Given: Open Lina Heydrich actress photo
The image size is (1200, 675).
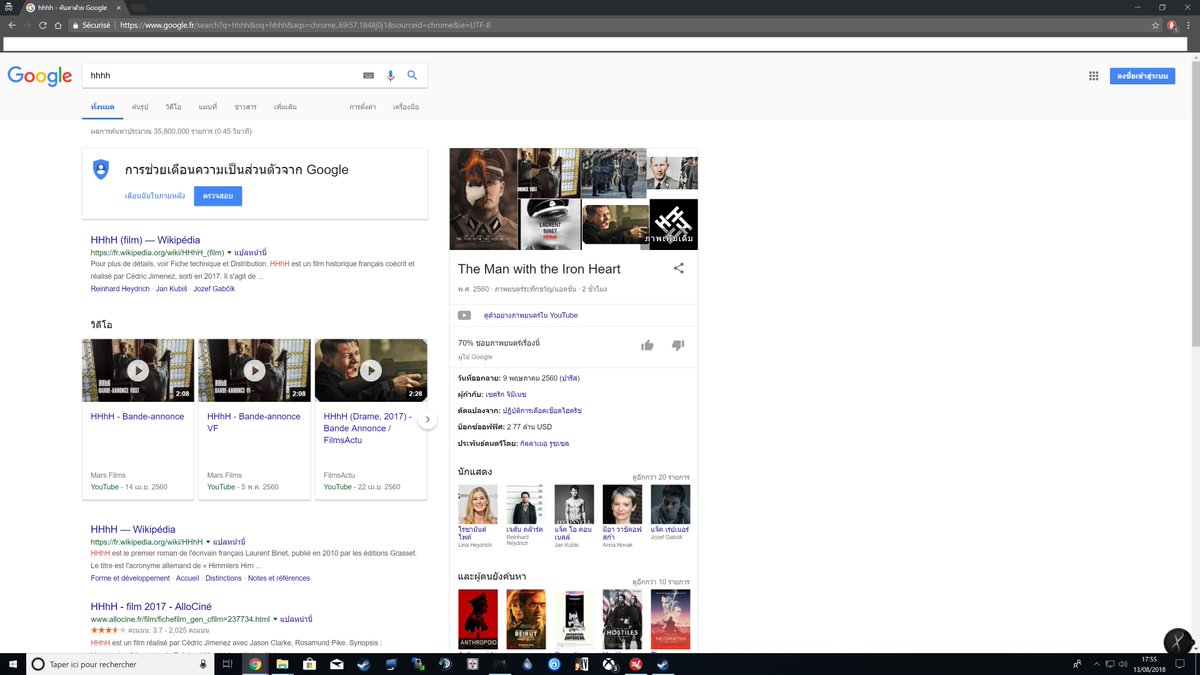Looking at the screenshot, I should point(478,504).
